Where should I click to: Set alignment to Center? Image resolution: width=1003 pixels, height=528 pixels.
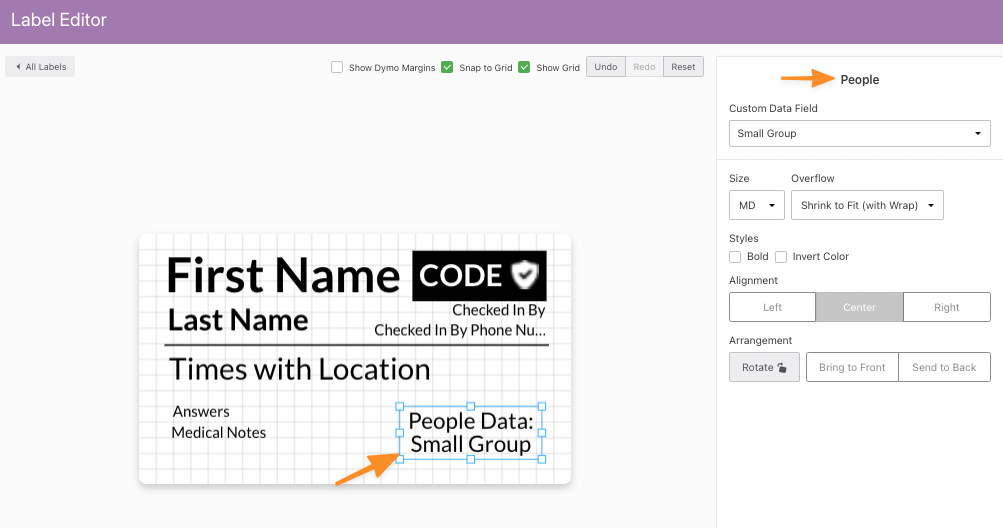[x=859, y=307]
